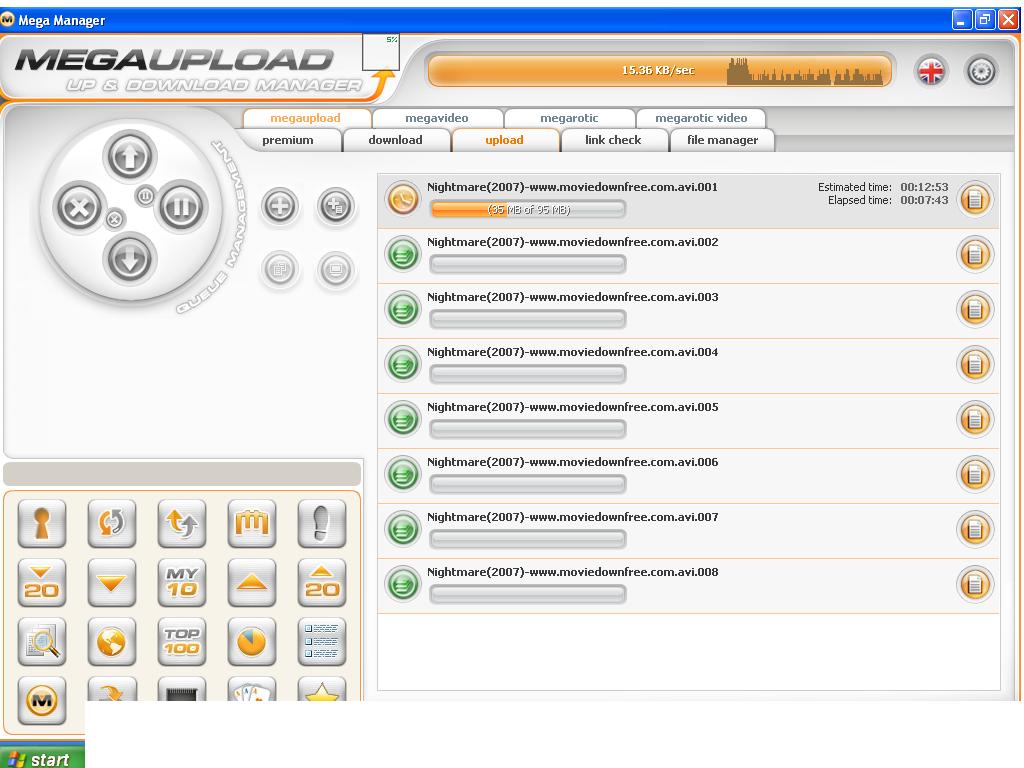This screenshot has width=1024, height=768.
Task: Click the empty progress bar of avi.002
Action: (528, 264)
